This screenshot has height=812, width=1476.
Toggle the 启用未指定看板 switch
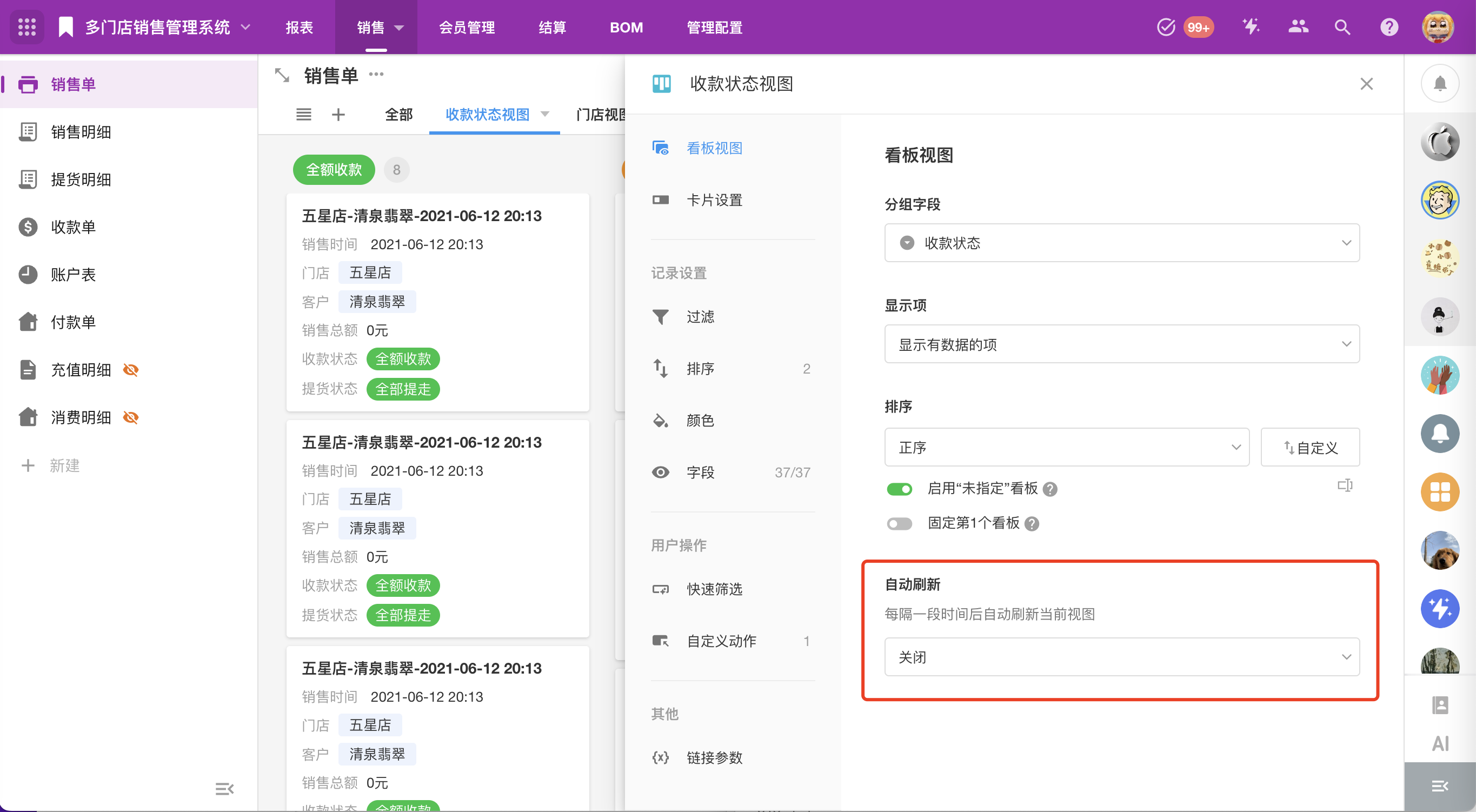[x=899, y=489]
